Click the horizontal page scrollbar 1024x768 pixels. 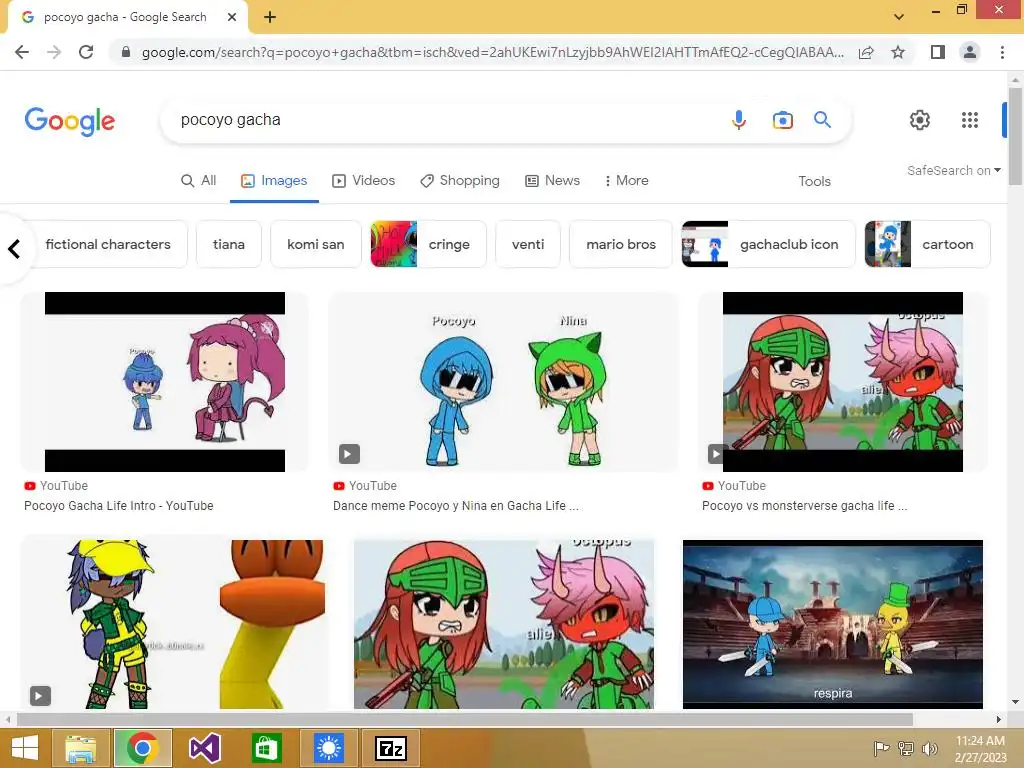(x=464, y=719)
